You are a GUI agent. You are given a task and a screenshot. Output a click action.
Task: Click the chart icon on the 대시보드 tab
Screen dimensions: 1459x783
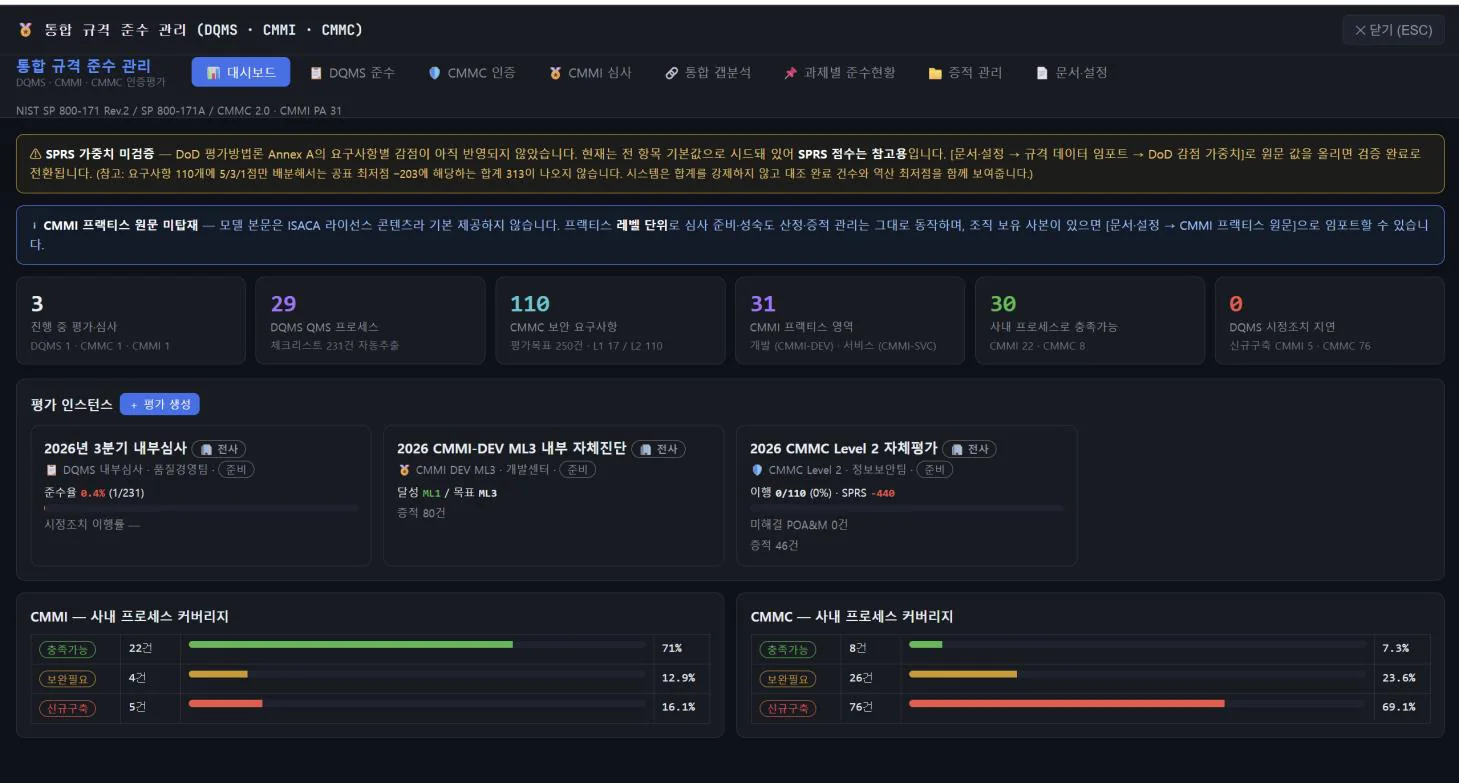pos(213,73)
